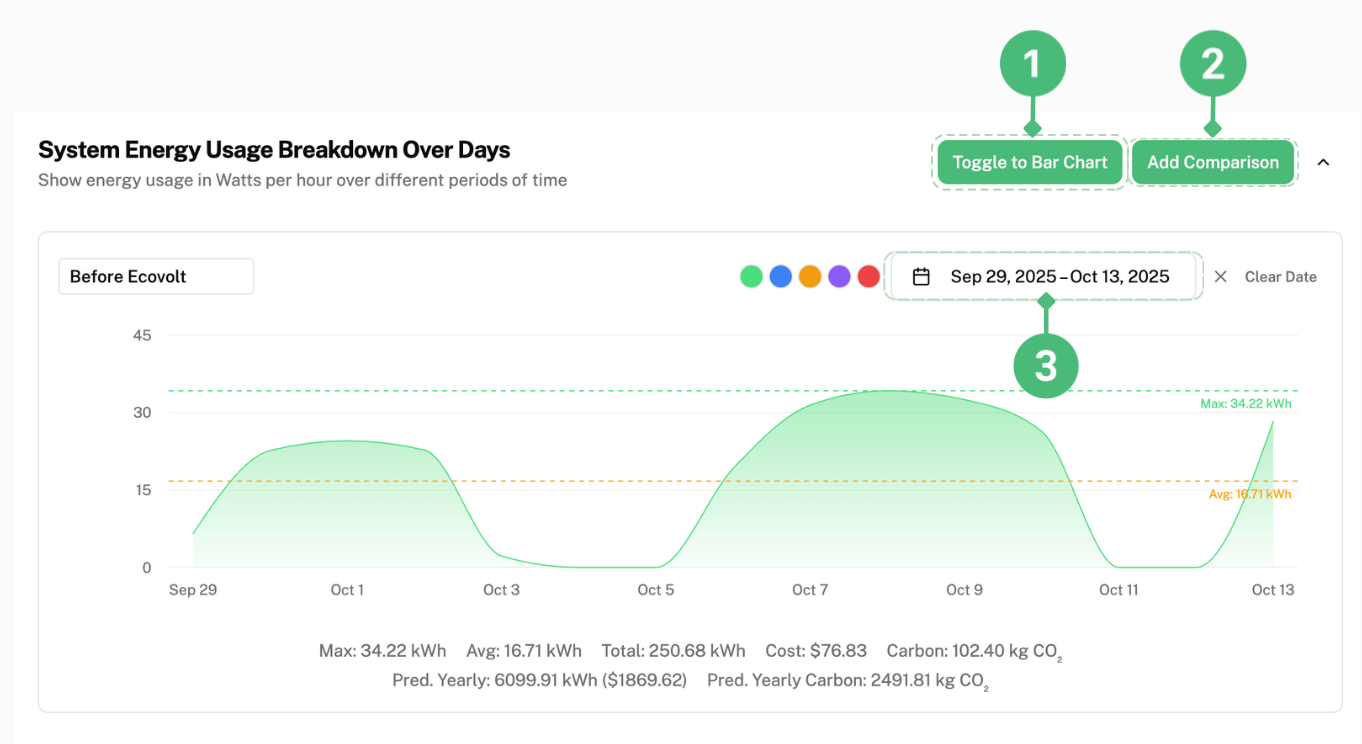This screenshot has width=1362, height=744.
Task: Pick the orange color swatch
Action: pyautogui.click(x=810, y=277)
